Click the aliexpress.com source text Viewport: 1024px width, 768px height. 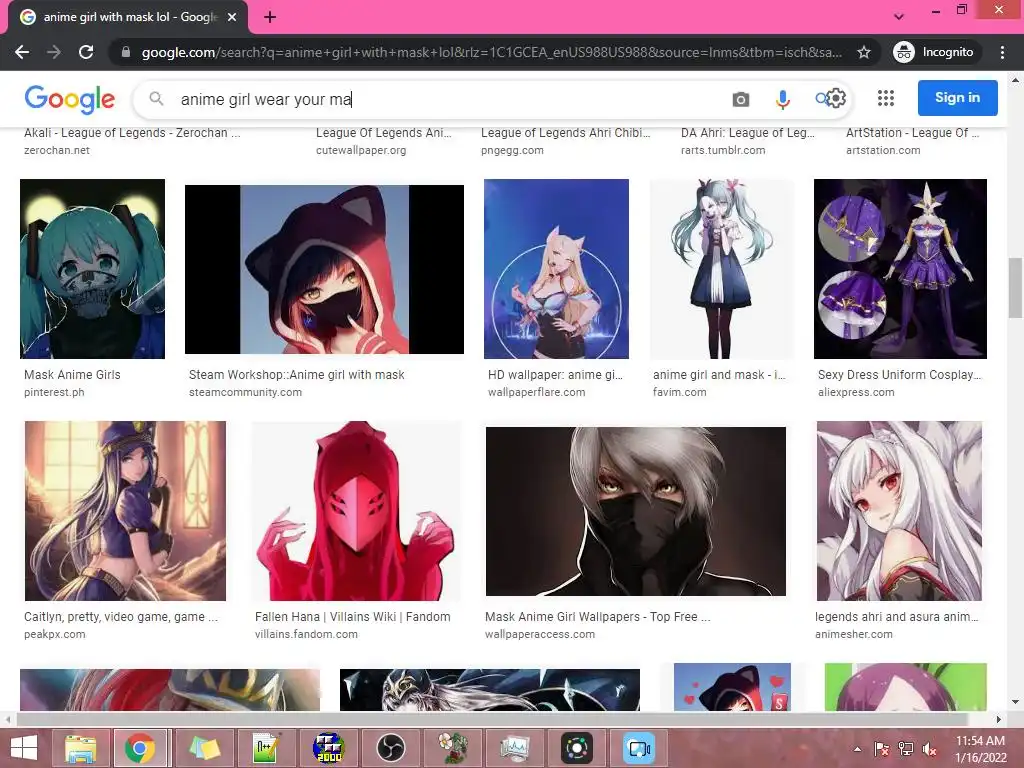856,392
